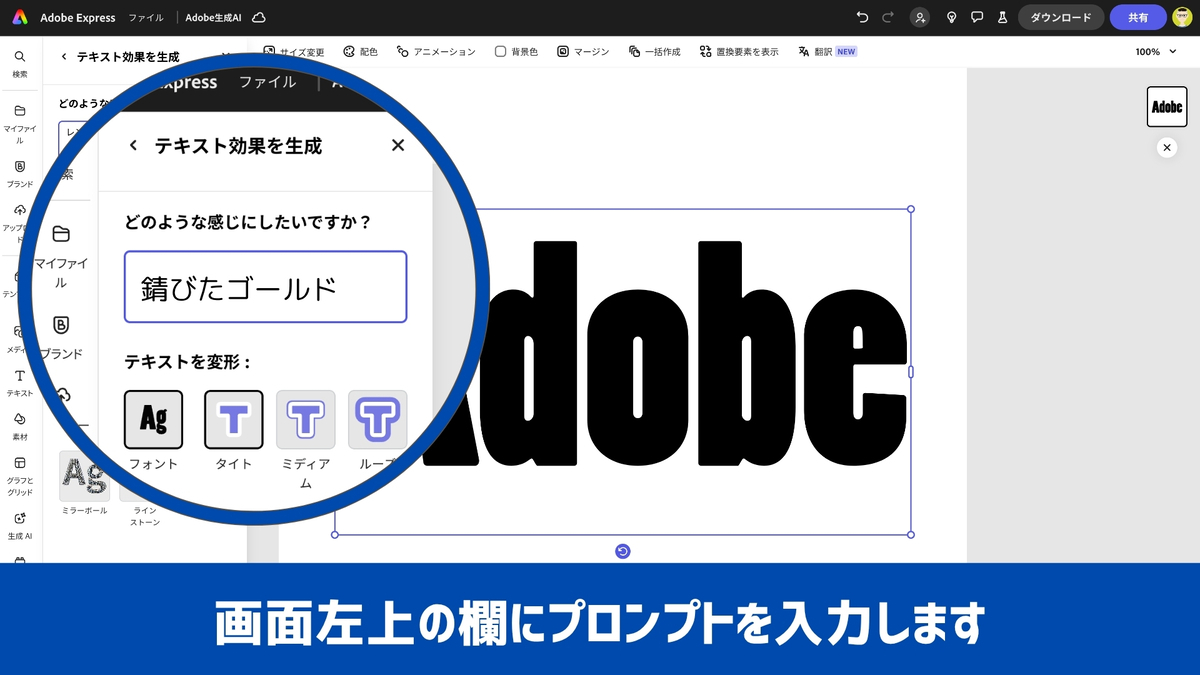Open the 生成 AI sidebar panel
The image size is (1200, 675).
pyautogui.click(x=20, y=525)
